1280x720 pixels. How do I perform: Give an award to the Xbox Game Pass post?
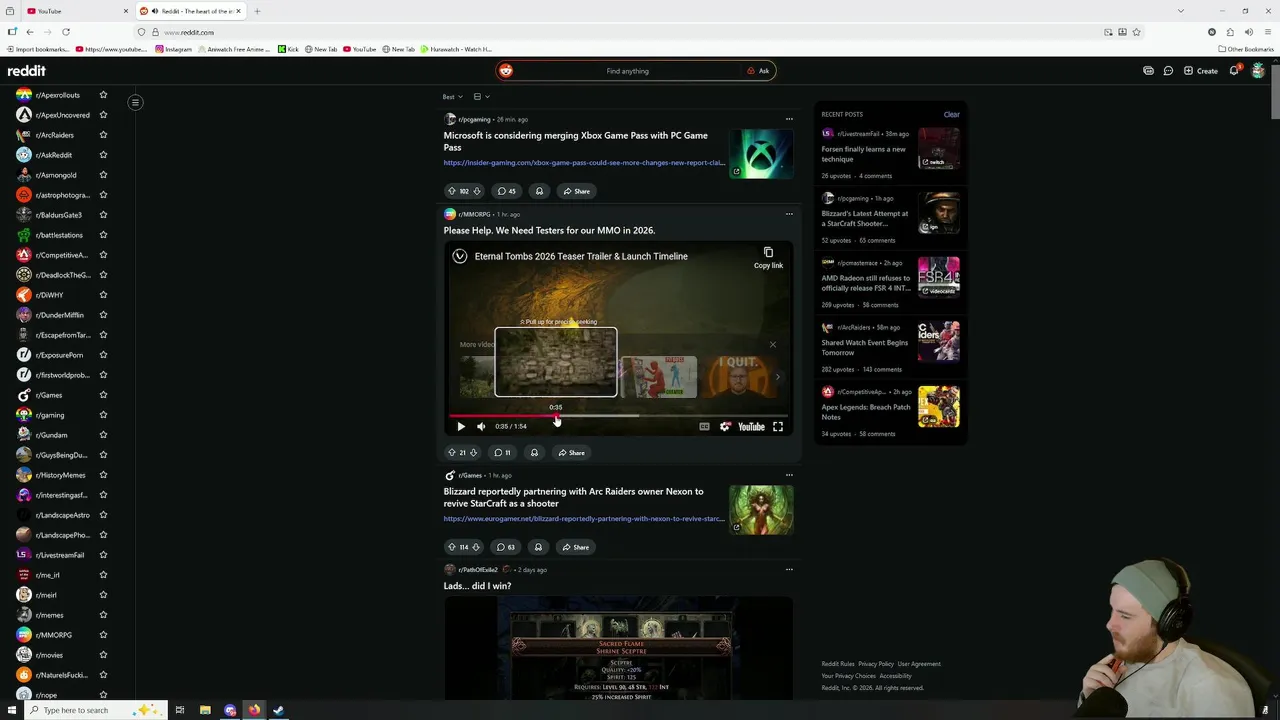(539, 191)
